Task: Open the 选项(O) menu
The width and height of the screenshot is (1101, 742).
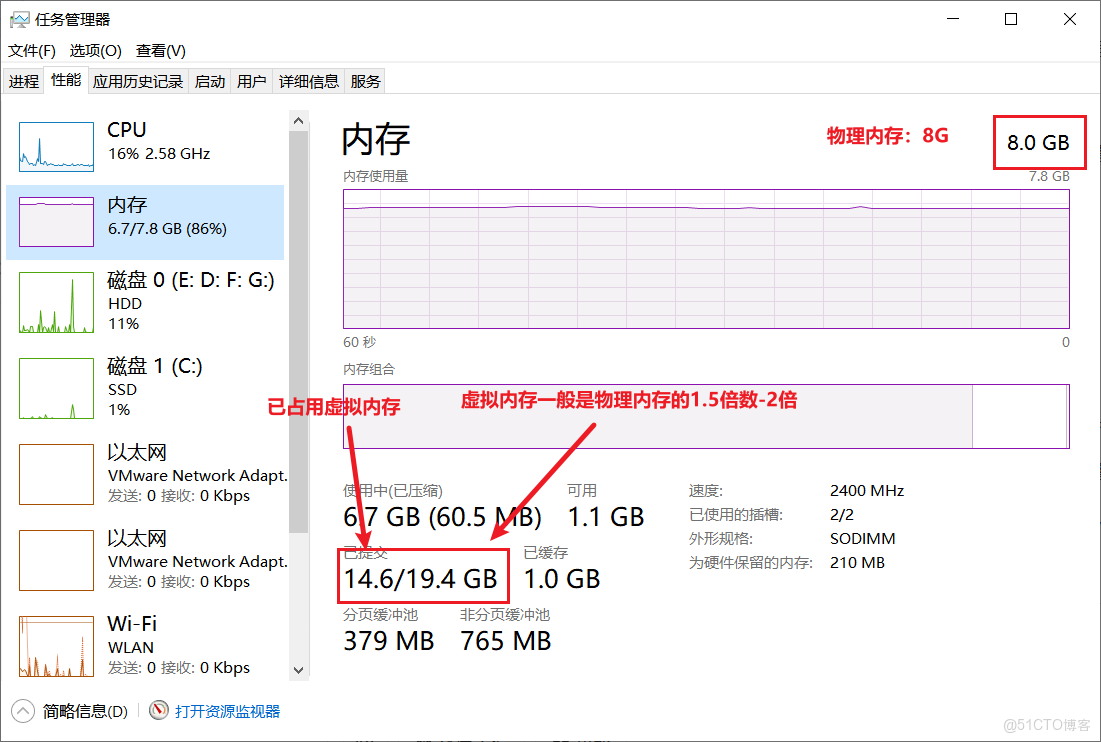Action: pyautogui.click(x=94, y=50)
